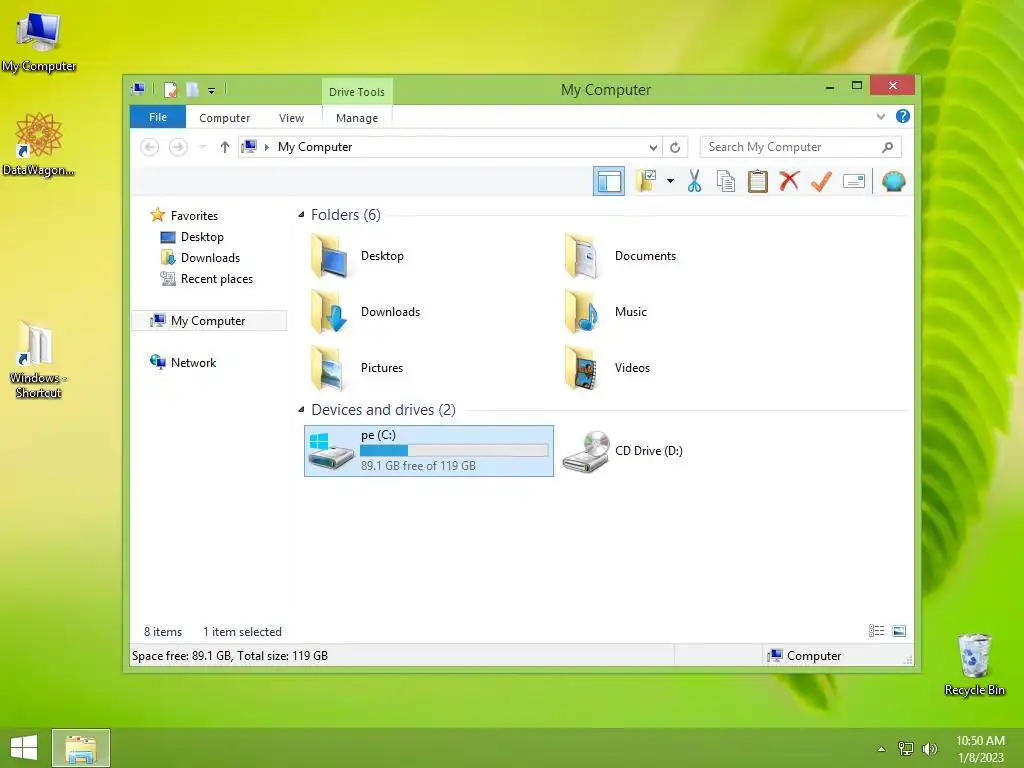Switch to the large icons view button
Image resolution: width=1024 pixels, height=768 pixels.
[899, 631]
